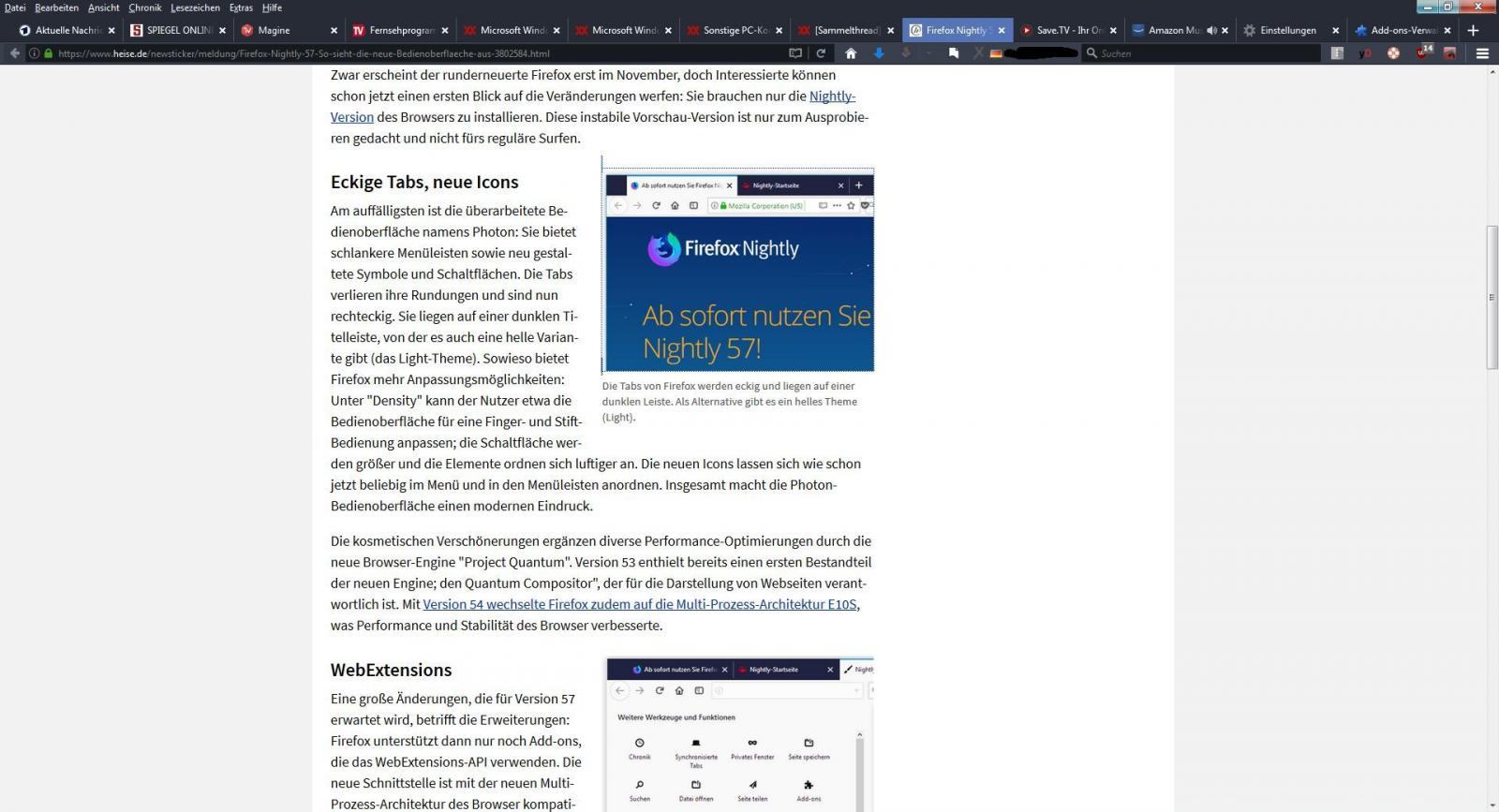Click the search magnifier icon
The height and width of the screenshot is (812, 1499).
[1091, 53]
